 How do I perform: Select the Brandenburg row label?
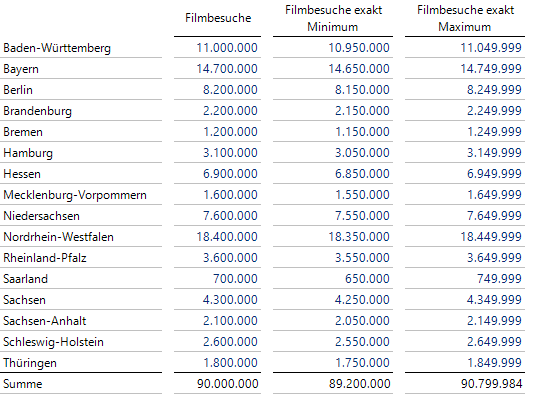[37, 111]
